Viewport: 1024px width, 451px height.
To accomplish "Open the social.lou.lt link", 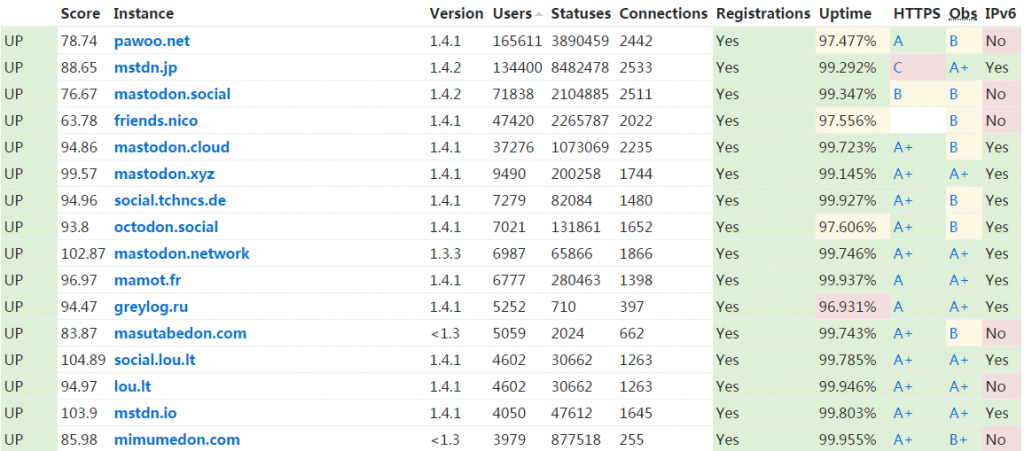I will (x=155, y=360).
